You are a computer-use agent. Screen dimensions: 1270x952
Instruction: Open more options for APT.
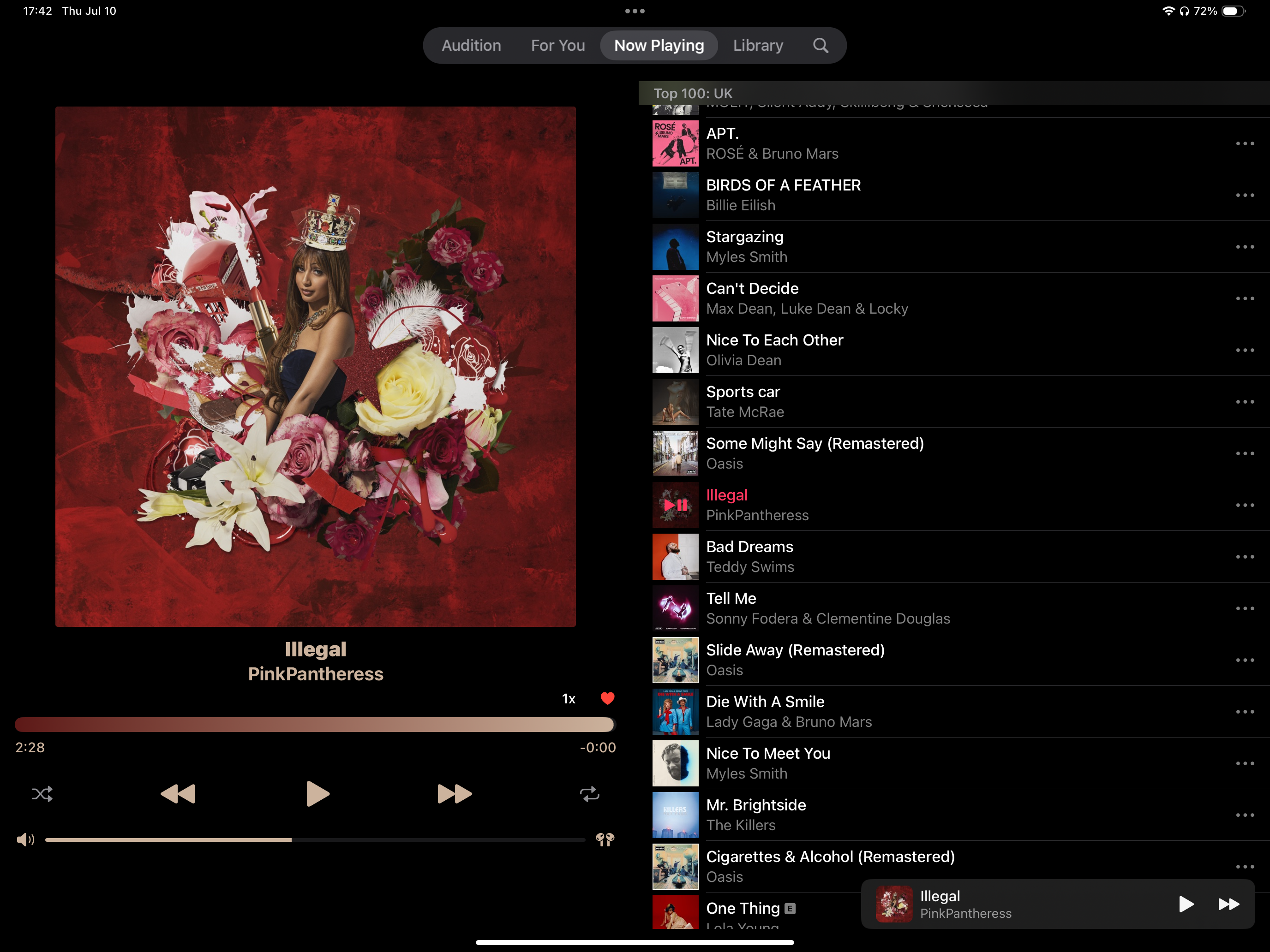[1245, 143]
